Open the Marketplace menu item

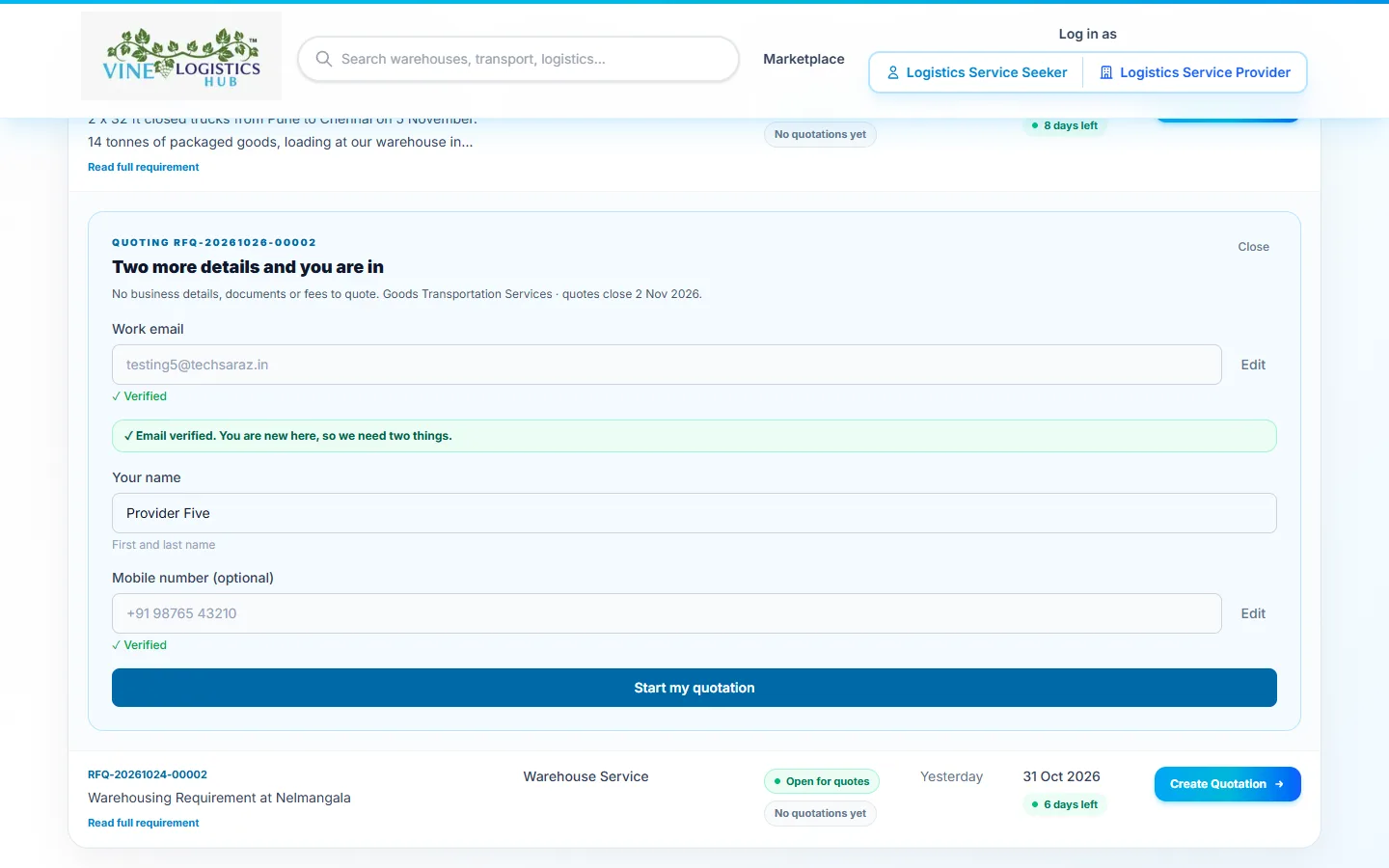[803, 59]
